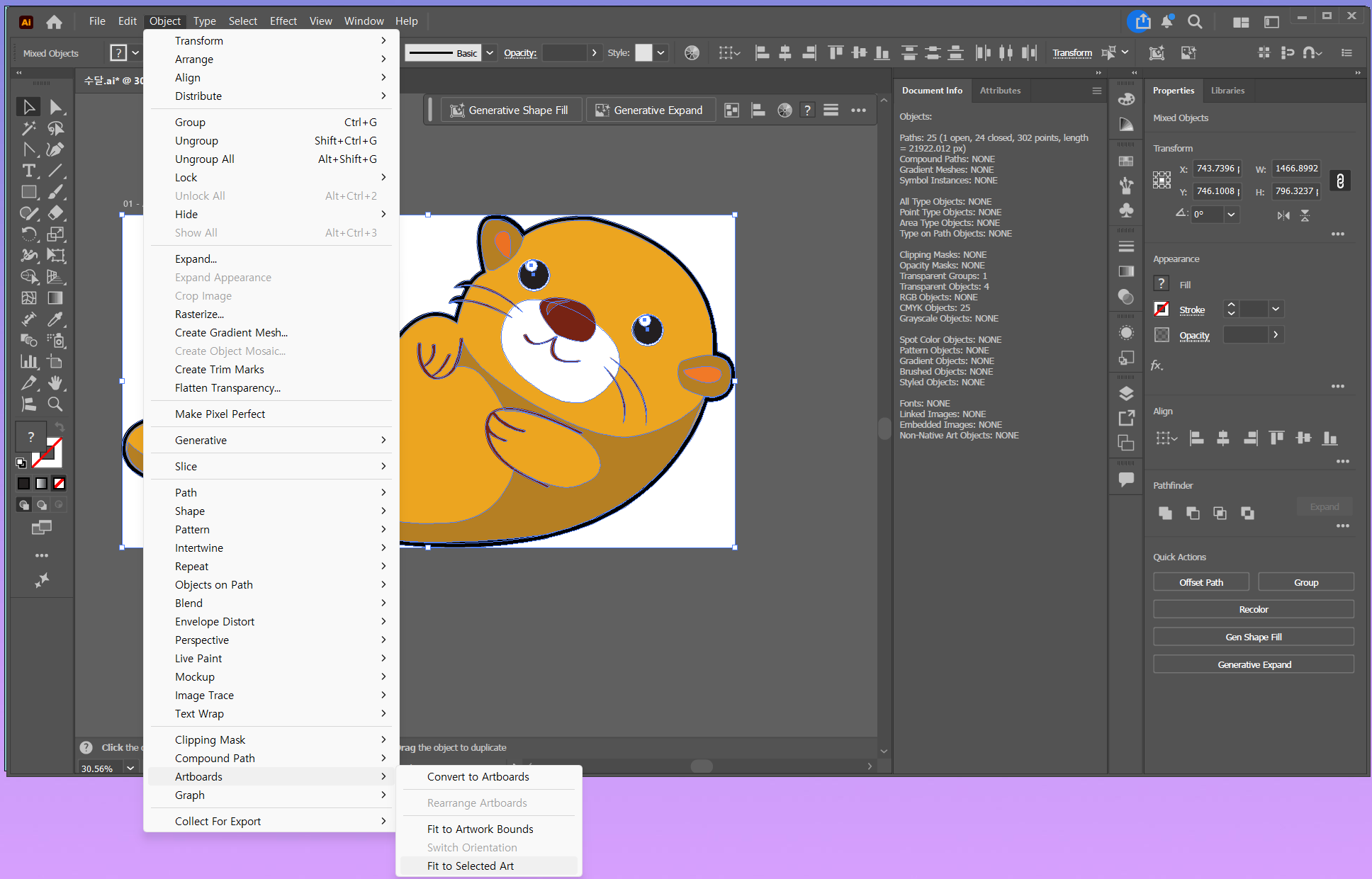
Task: Open the zoom level dropdown
Action: pos(130,768)
